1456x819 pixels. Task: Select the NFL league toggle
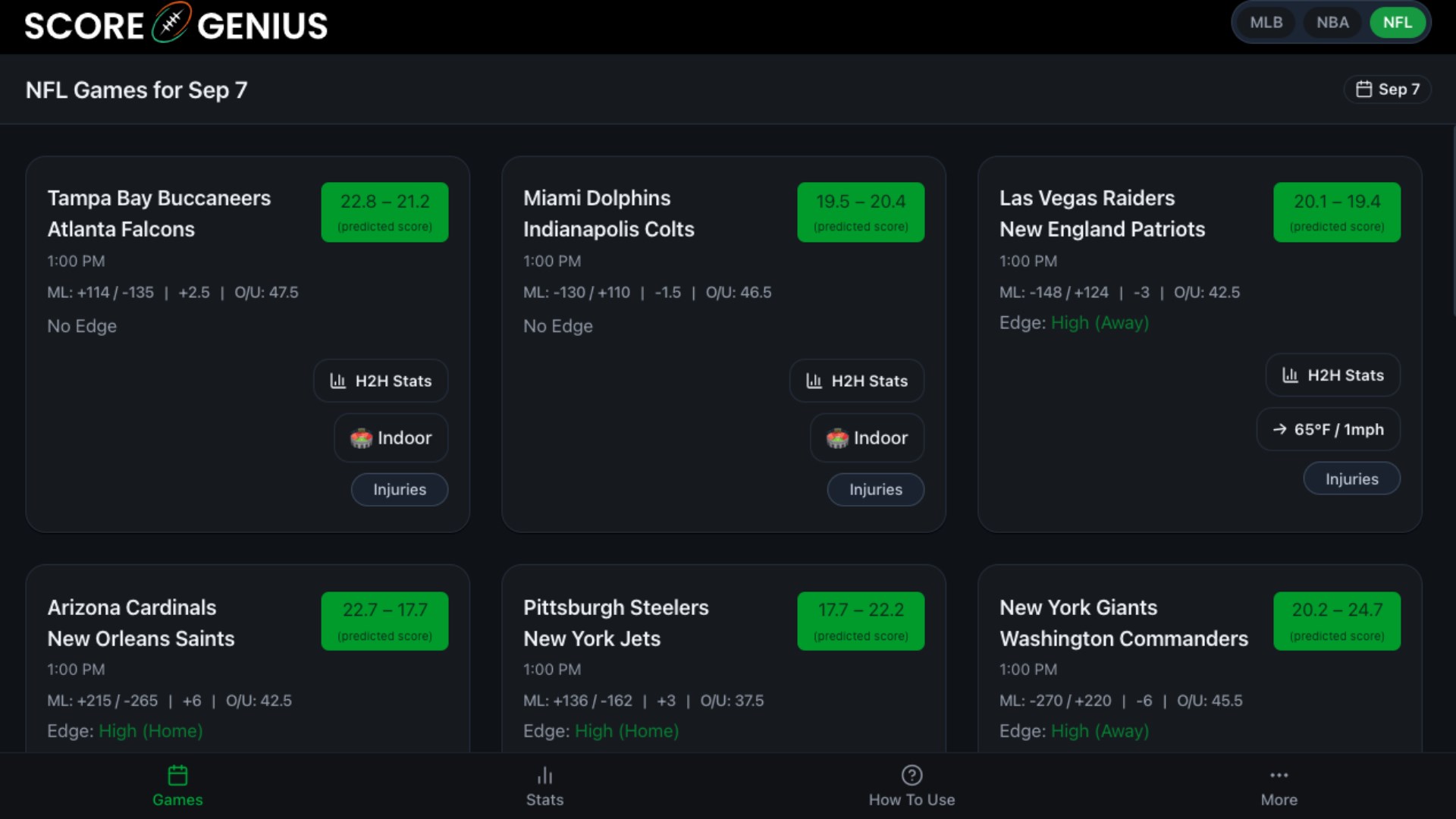tap(1397, 23)
